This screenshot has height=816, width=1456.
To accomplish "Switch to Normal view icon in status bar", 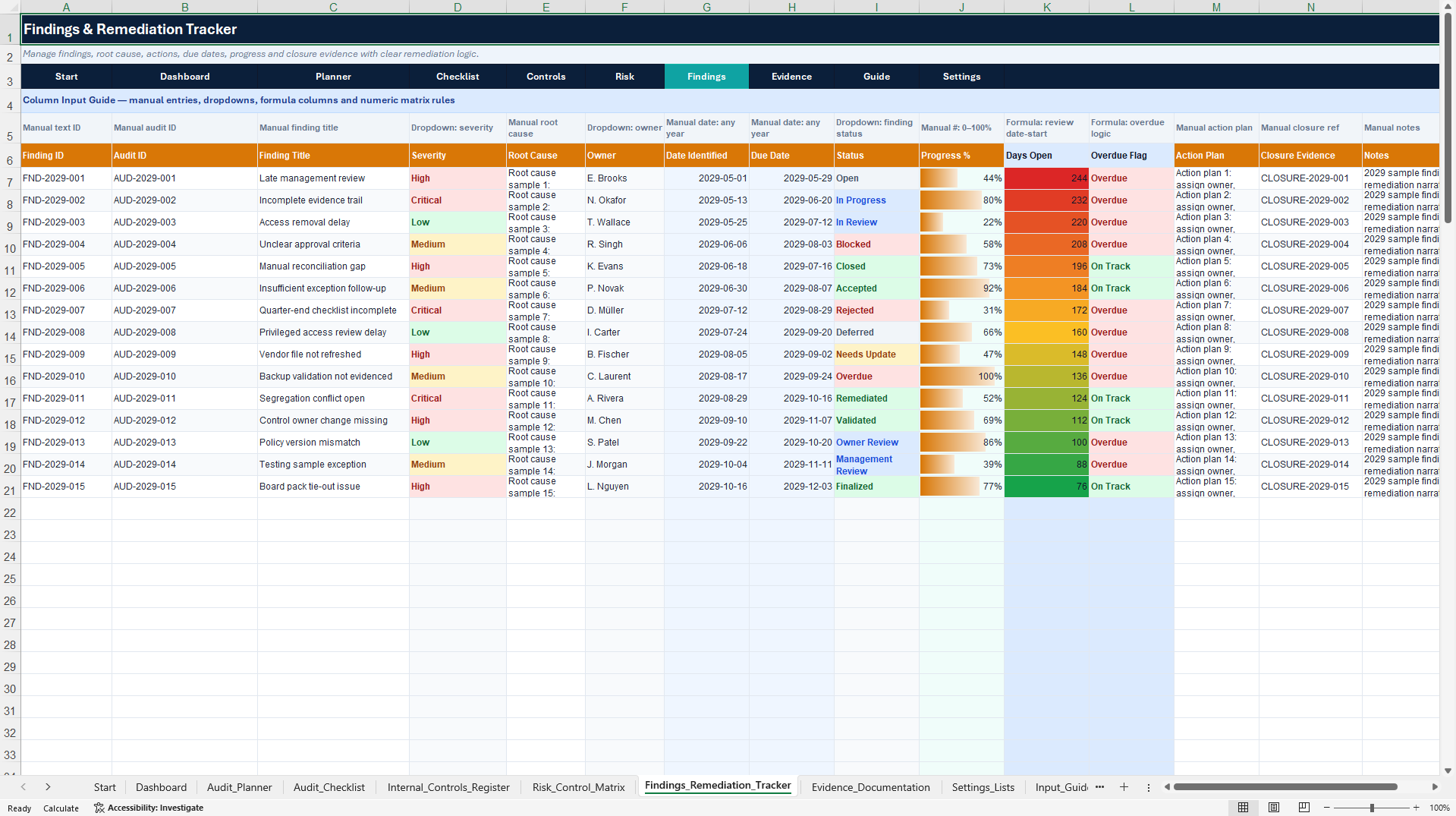I will click(x=1243, y=808).
